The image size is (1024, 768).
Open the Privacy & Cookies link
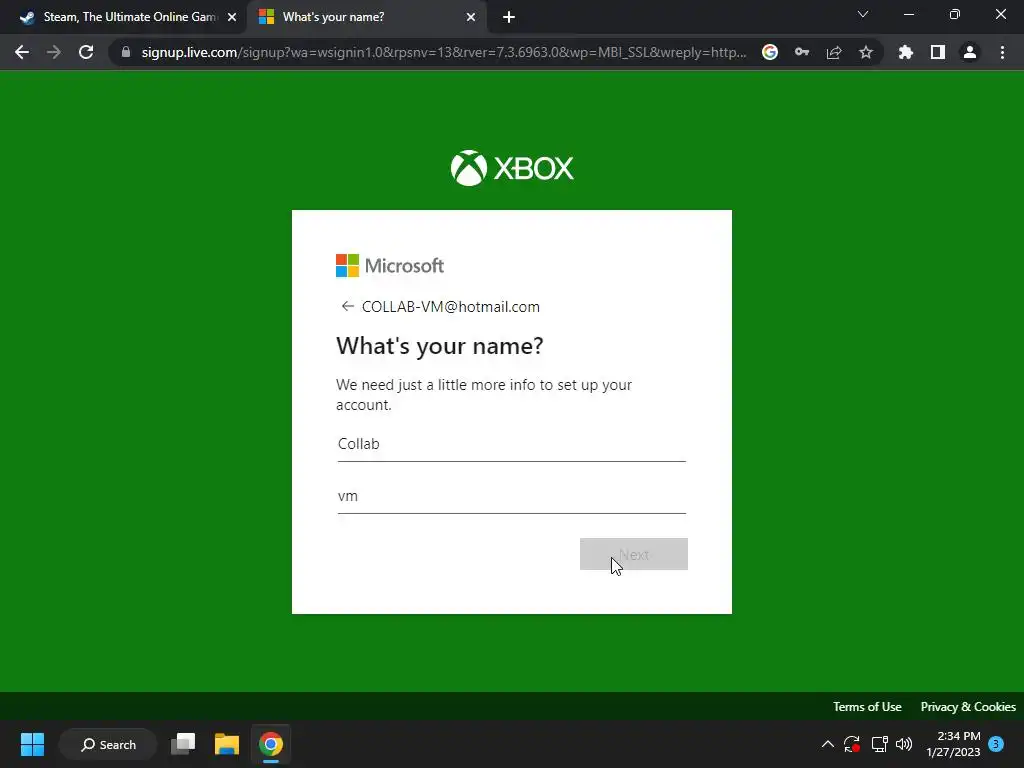coord(968,707)
